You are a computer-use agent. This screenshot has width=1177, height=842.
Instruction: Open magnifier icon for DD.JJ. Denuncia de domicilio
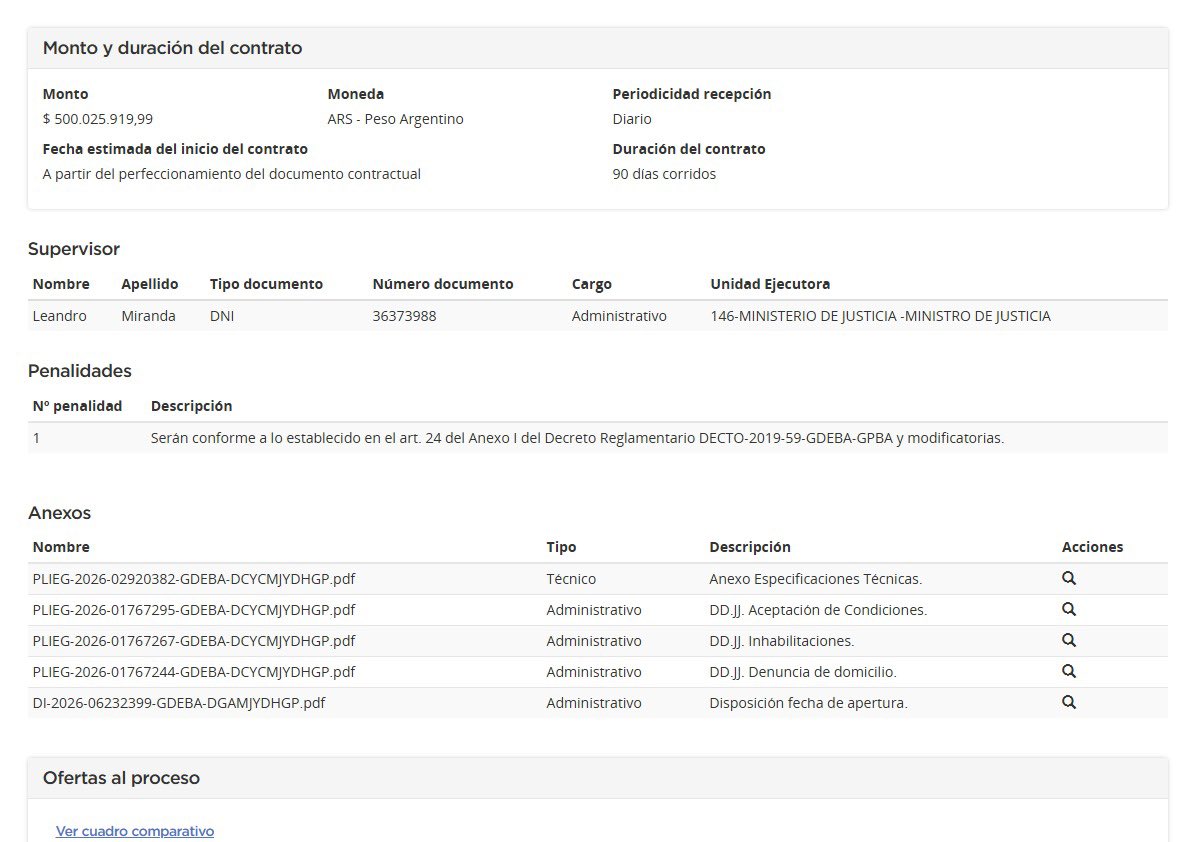tap(1069, 672)
